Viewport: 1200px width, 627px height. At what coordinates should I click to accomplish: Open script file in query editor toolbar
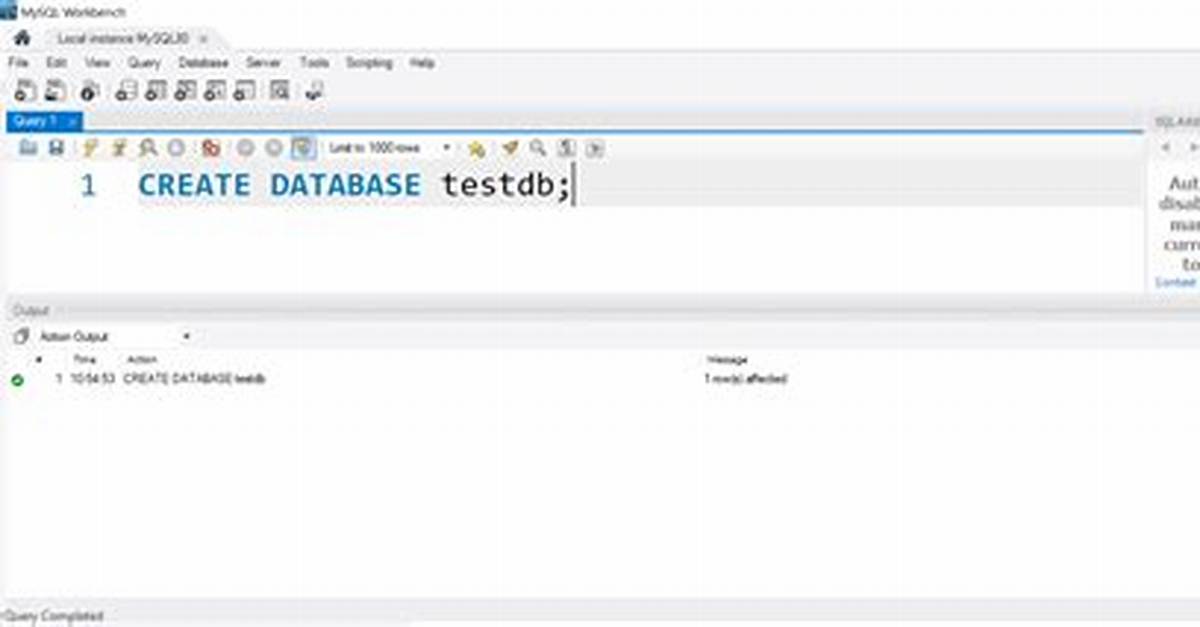28,148
